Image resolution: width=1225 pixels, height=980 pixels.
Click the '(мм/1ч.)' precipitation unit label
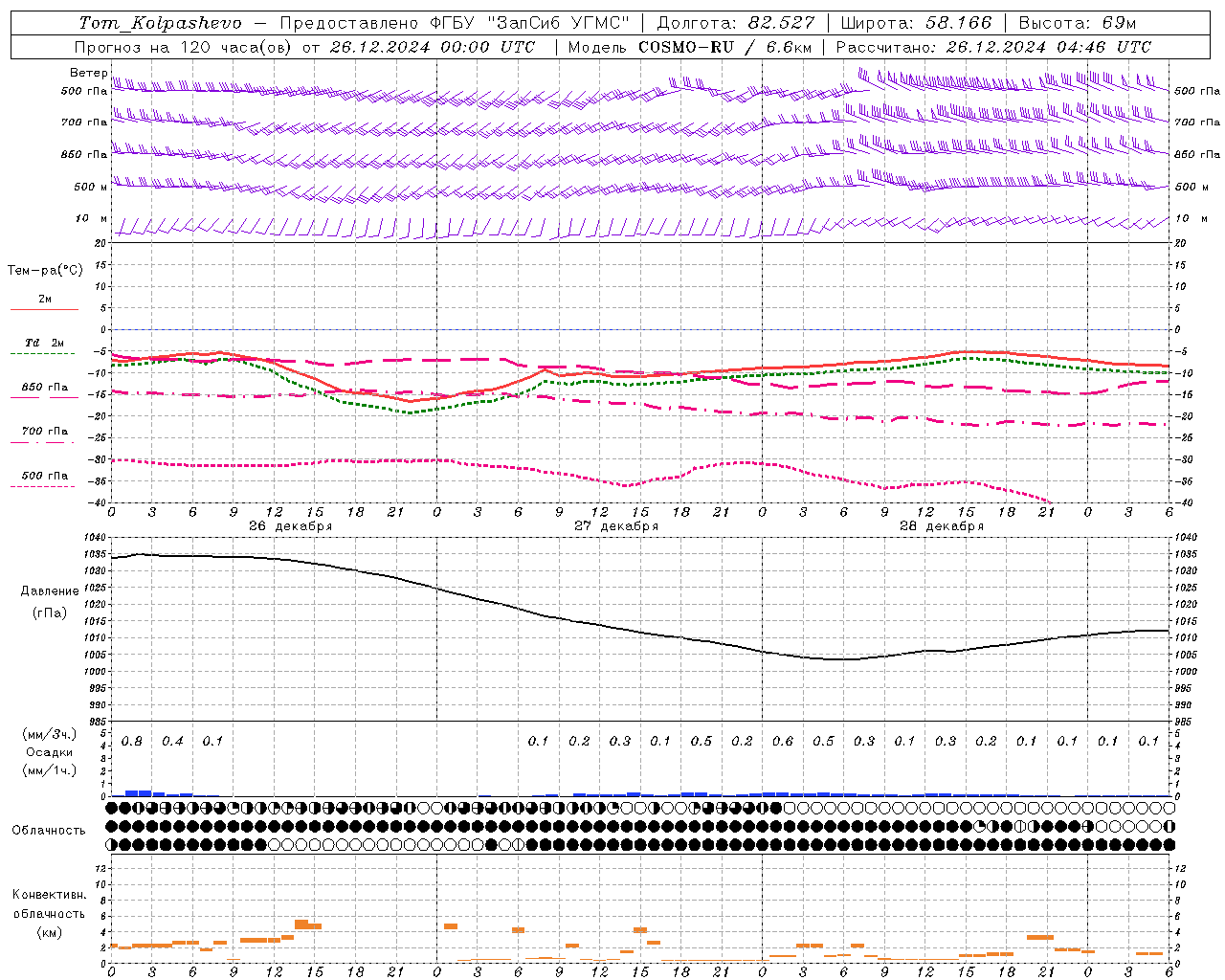(x=49, y=770)
